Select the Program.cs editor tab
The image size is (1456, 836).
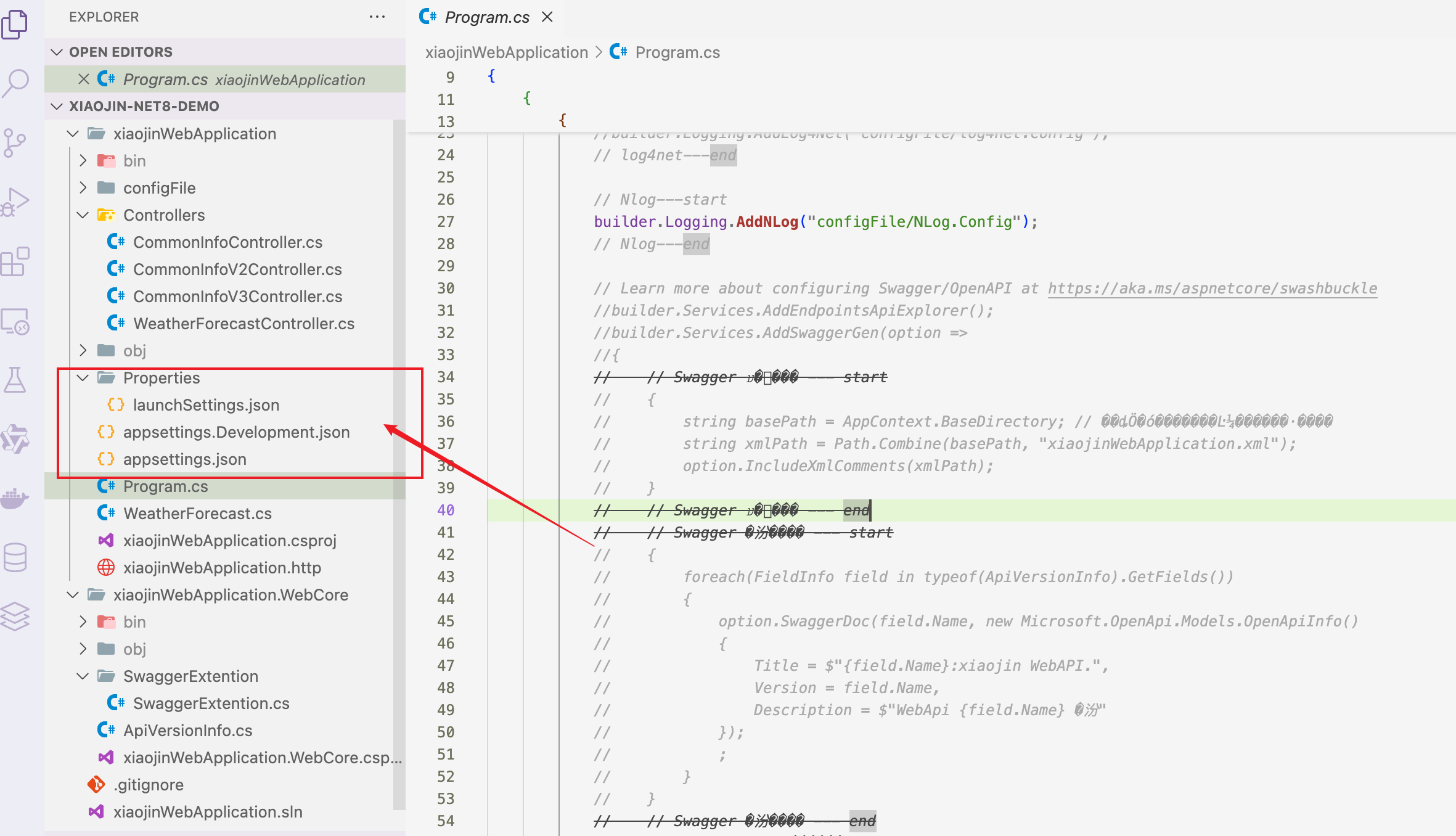pos(486,17)
